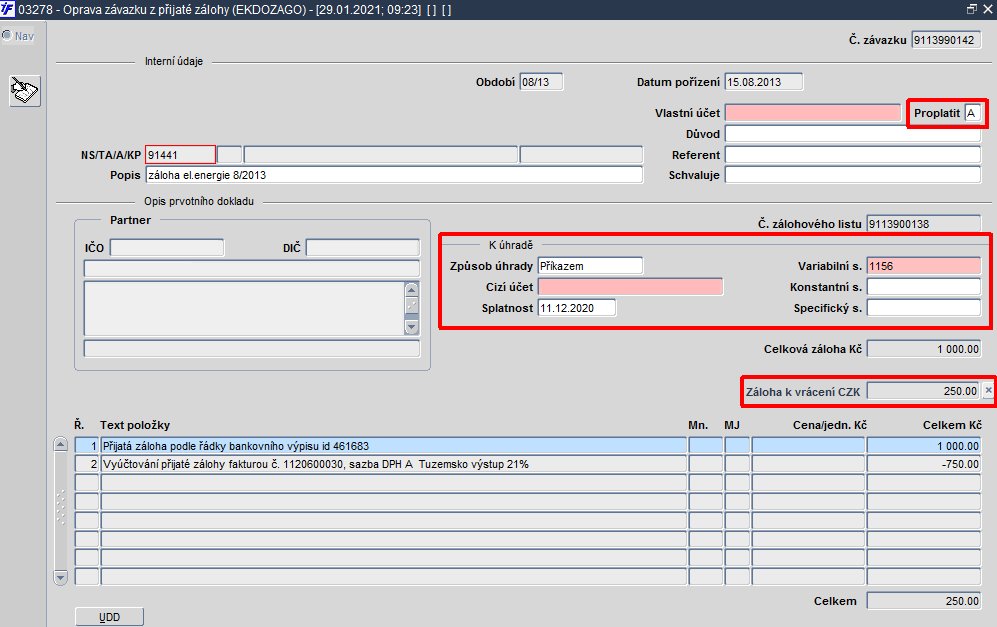The height and width of the screenshot is (627, 997).
Task: Click the application logo in title bar
Action: click(8, 10)
